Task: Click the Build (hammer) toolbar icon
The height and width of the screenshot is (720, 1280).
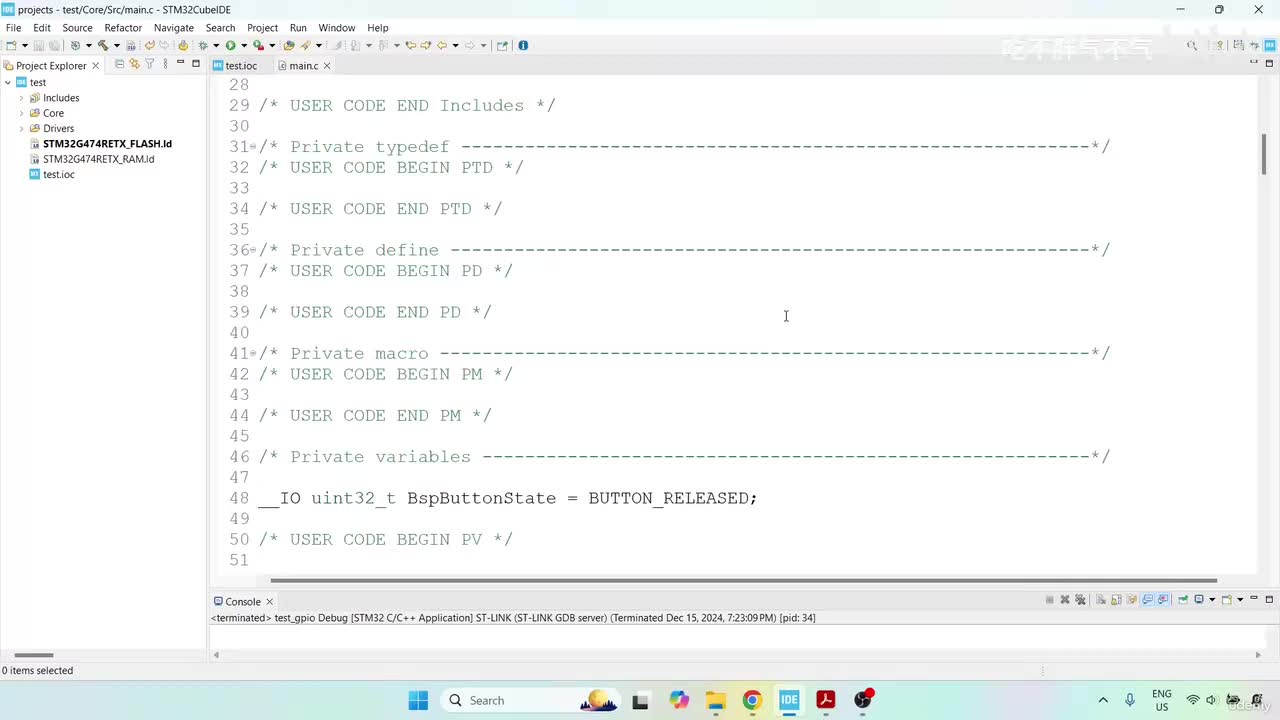Action: (102, 45)
